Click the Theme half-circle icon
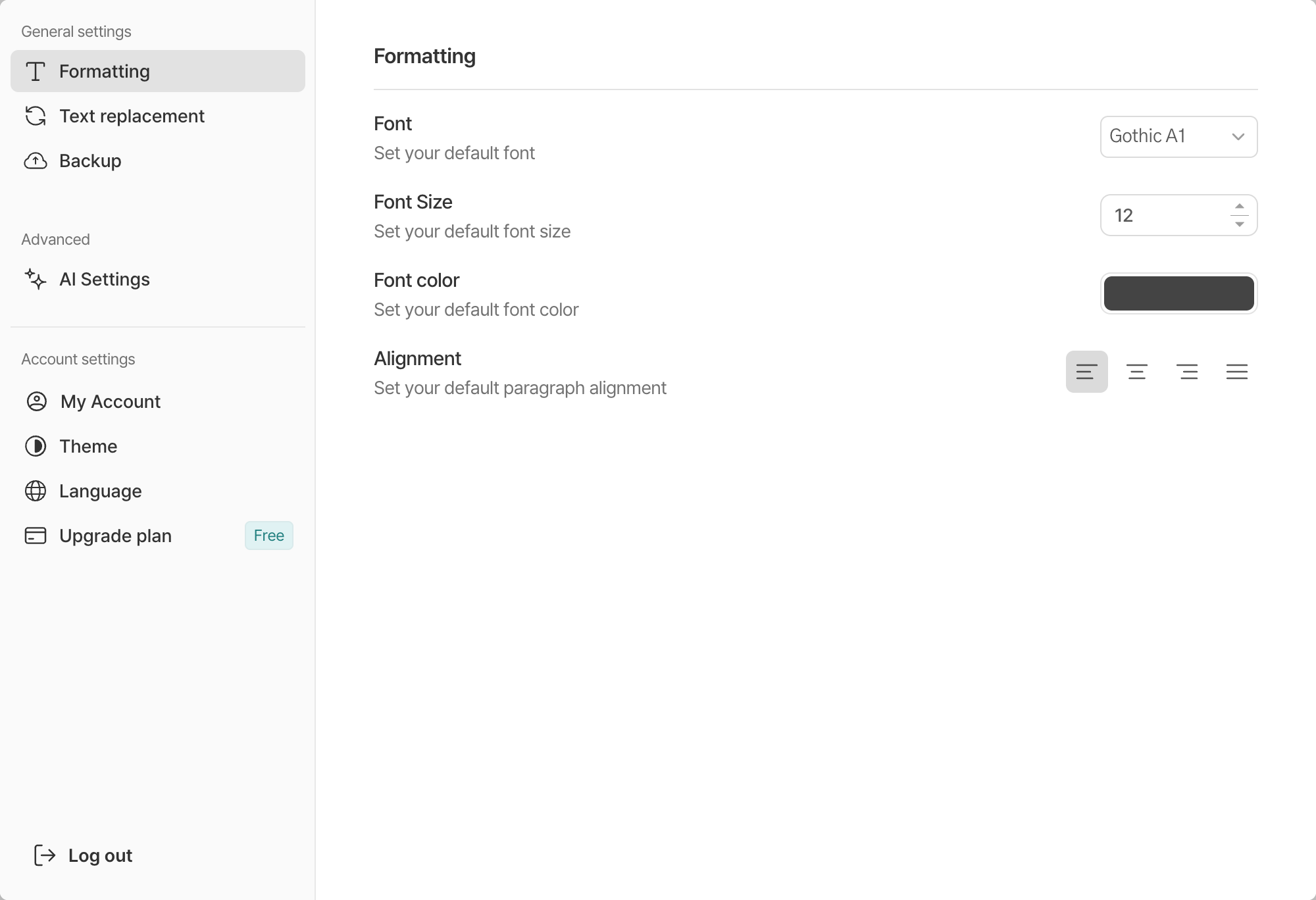The width and height of the screenshot is (1316, 900). [36, 446]
